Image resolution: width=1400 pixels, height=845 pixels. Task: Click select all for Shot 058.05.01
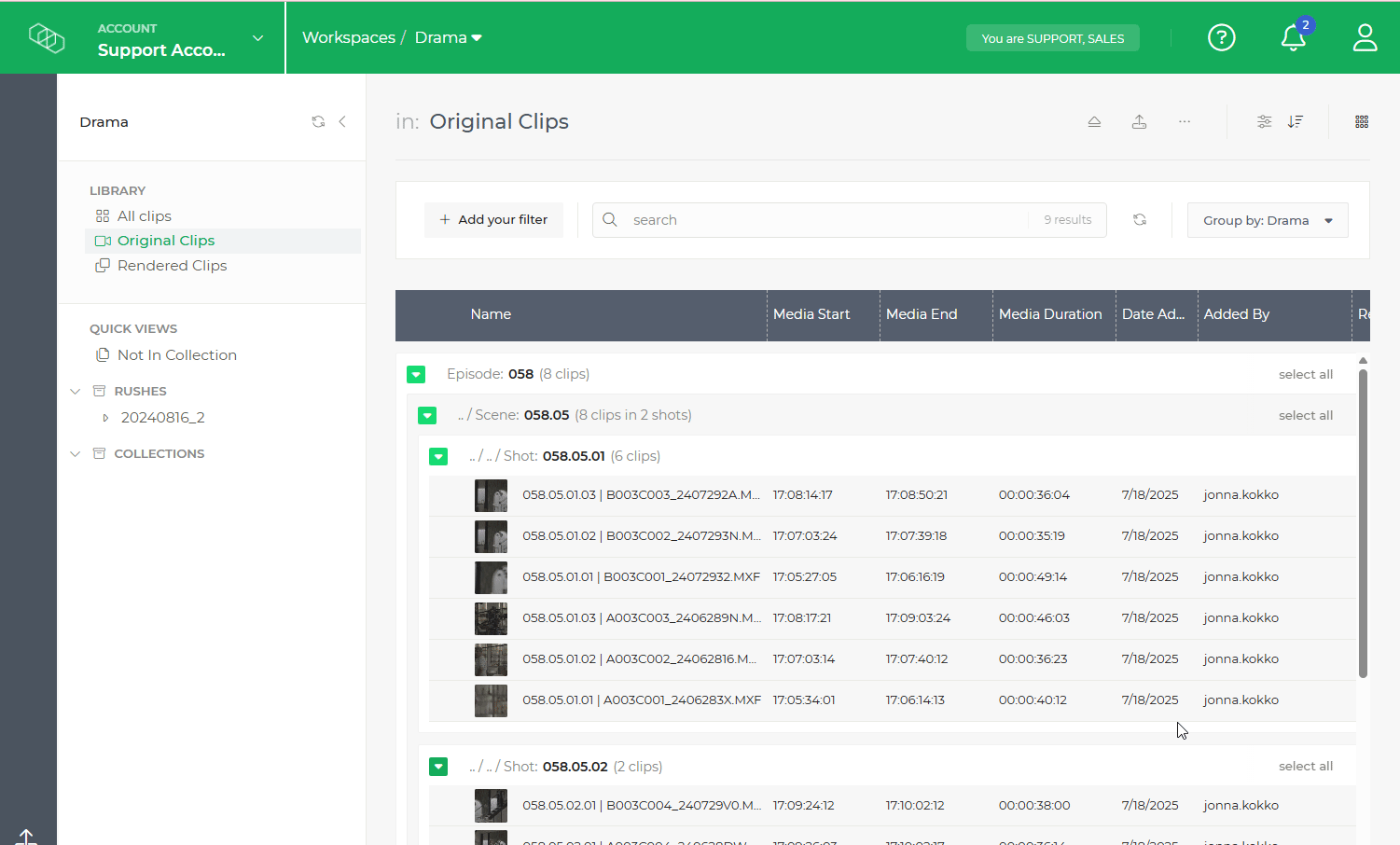click(x=1306, y=456)
